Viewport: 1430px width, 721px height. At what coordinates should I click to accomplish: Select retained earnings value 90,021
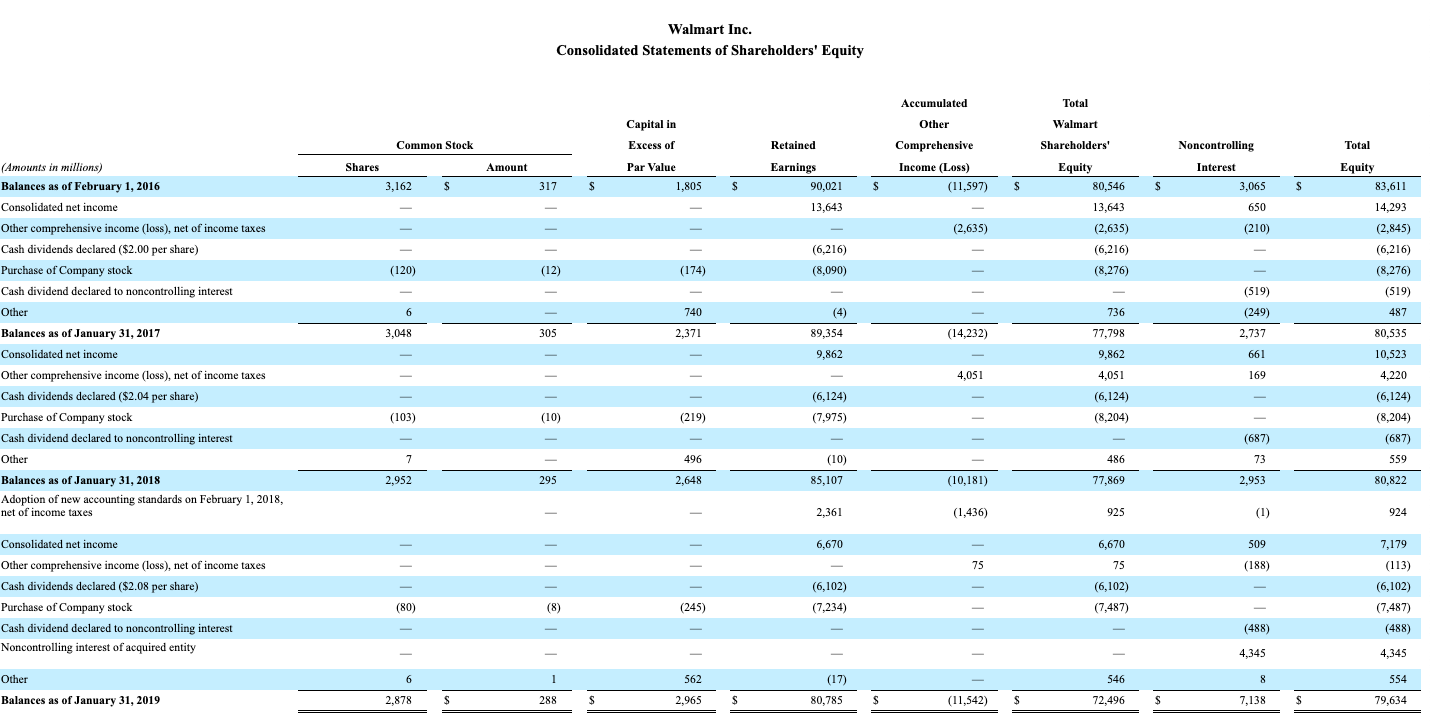(826, 186)
